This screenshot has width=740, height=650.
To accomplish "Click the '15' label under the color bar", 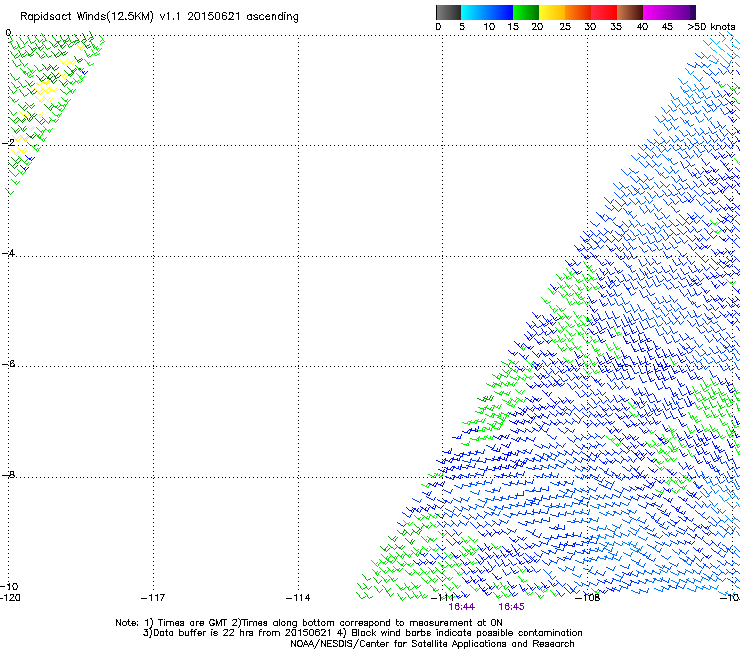I will tap(513, 27).
